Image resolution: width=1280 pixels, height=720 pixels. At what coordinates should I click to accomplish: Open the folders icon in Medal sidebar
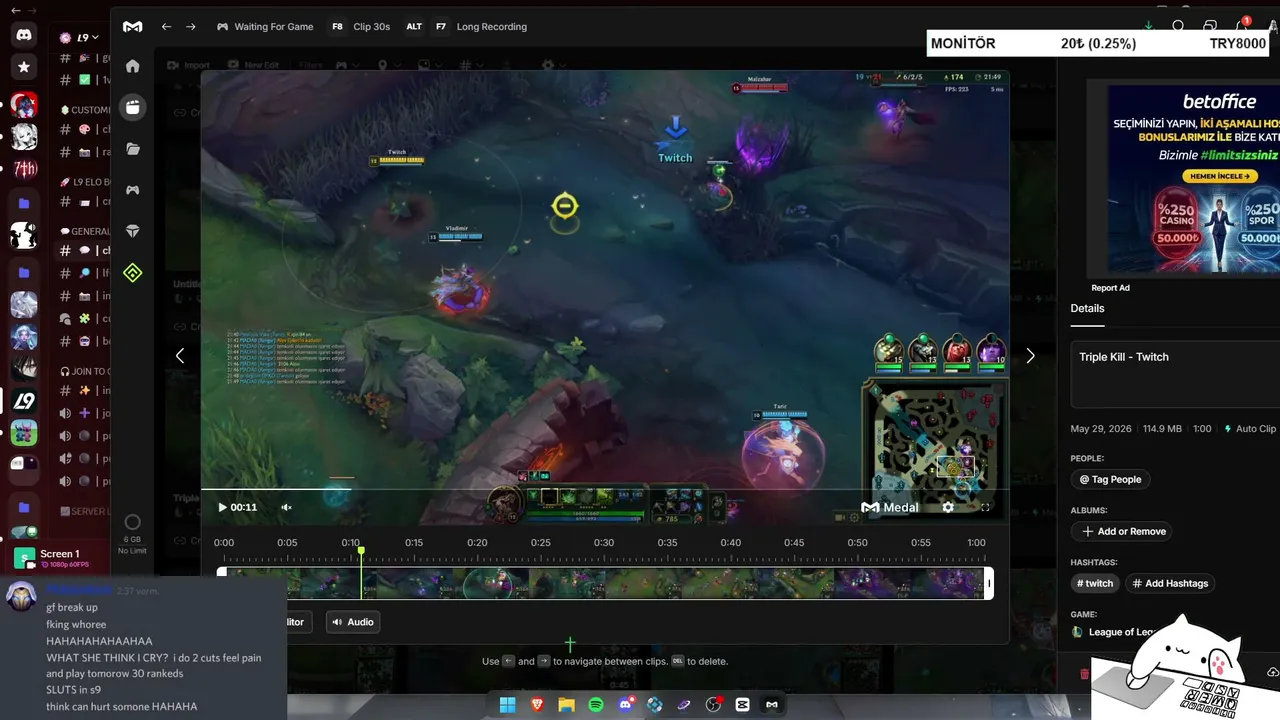[x=132, y=149]
